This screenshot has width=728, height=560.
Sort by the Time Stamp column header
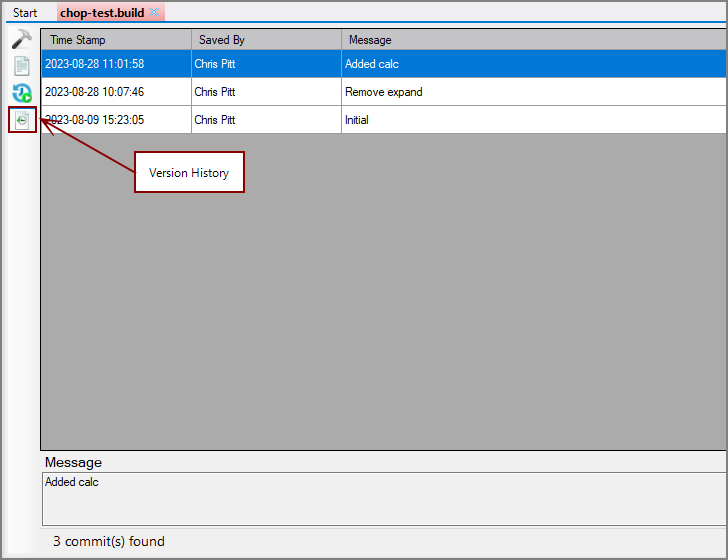point(116,40)
